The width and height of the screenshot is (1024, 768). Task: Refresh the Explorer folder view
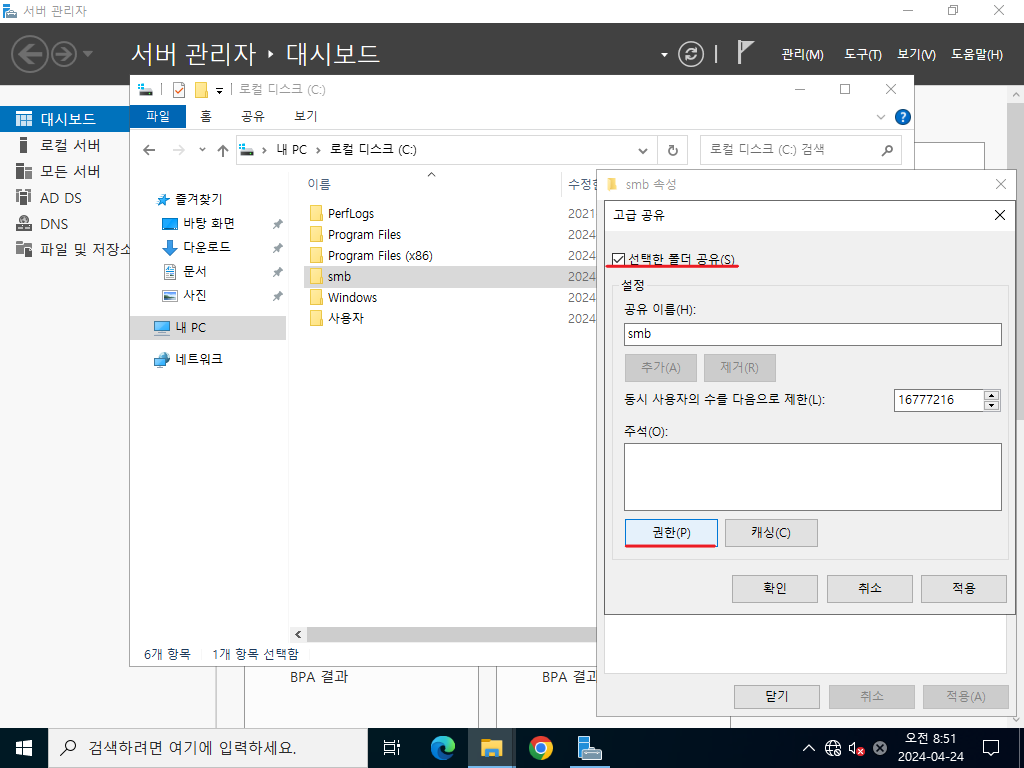673,150
